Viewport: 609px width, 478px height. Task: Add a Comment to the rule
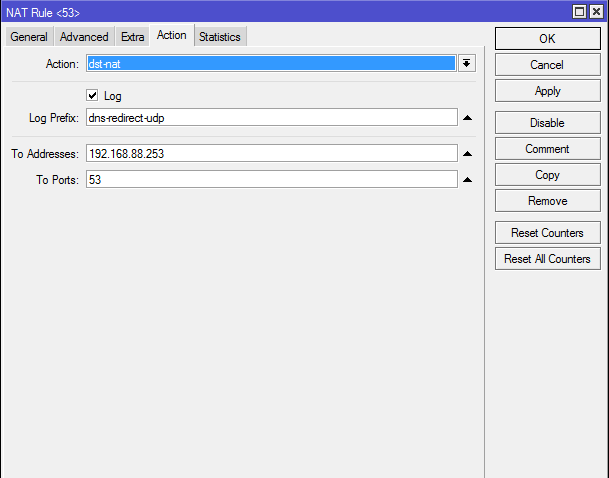[x=548, y=149]
